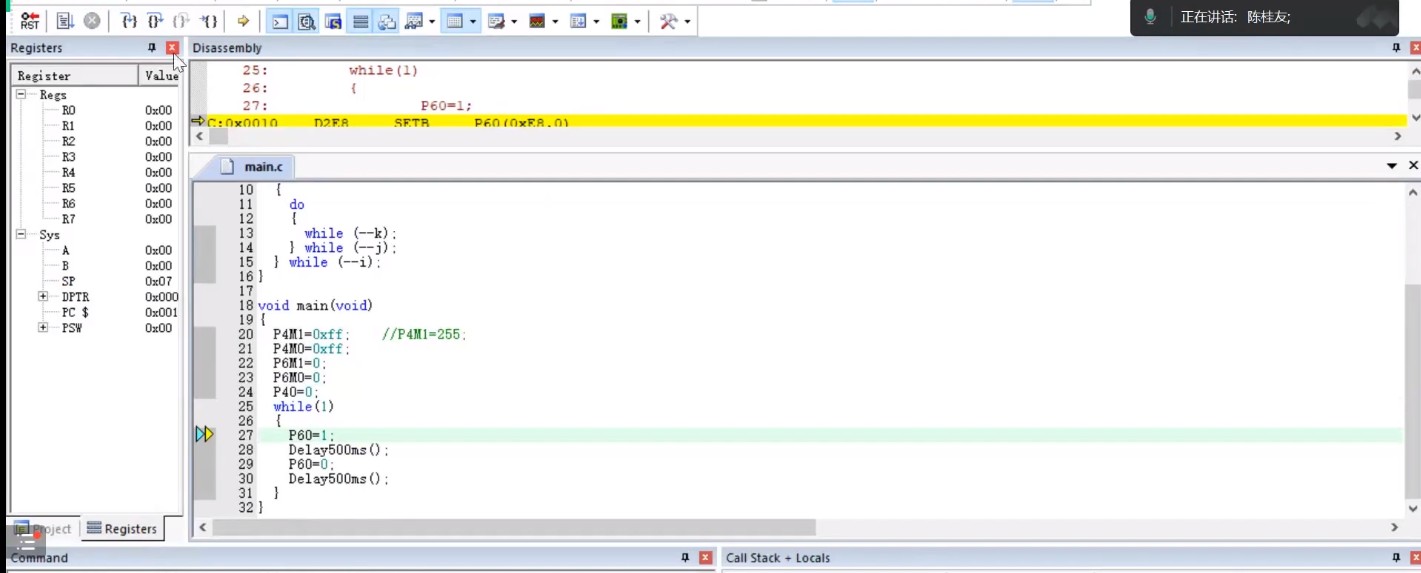Close the Registers panel

(x=172, y=47)
